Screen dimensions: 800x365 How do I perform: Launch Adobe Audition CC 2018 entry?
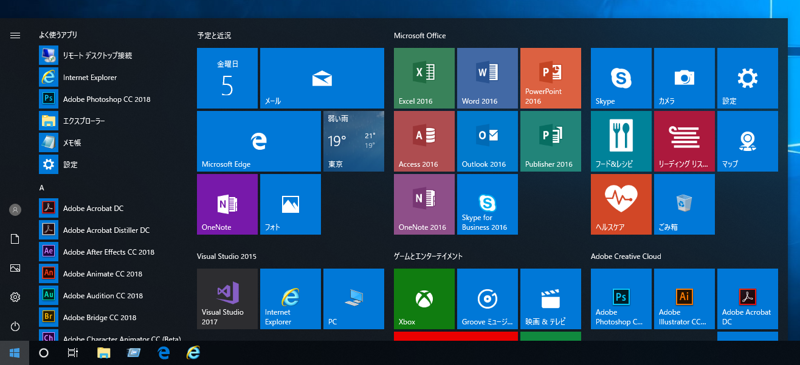coord(110,296)
